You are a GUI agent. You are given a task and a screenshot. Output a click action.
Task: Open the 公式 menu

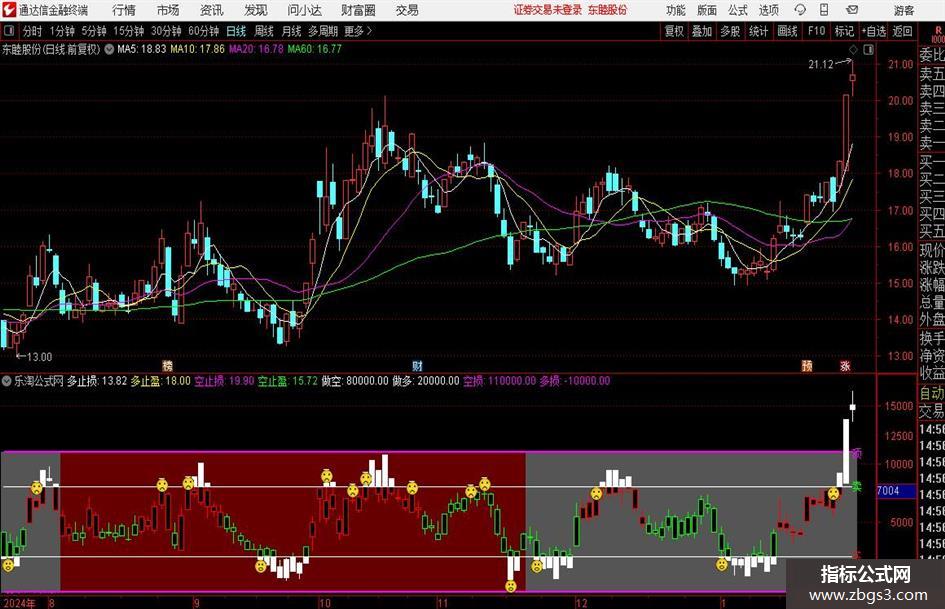738,10
